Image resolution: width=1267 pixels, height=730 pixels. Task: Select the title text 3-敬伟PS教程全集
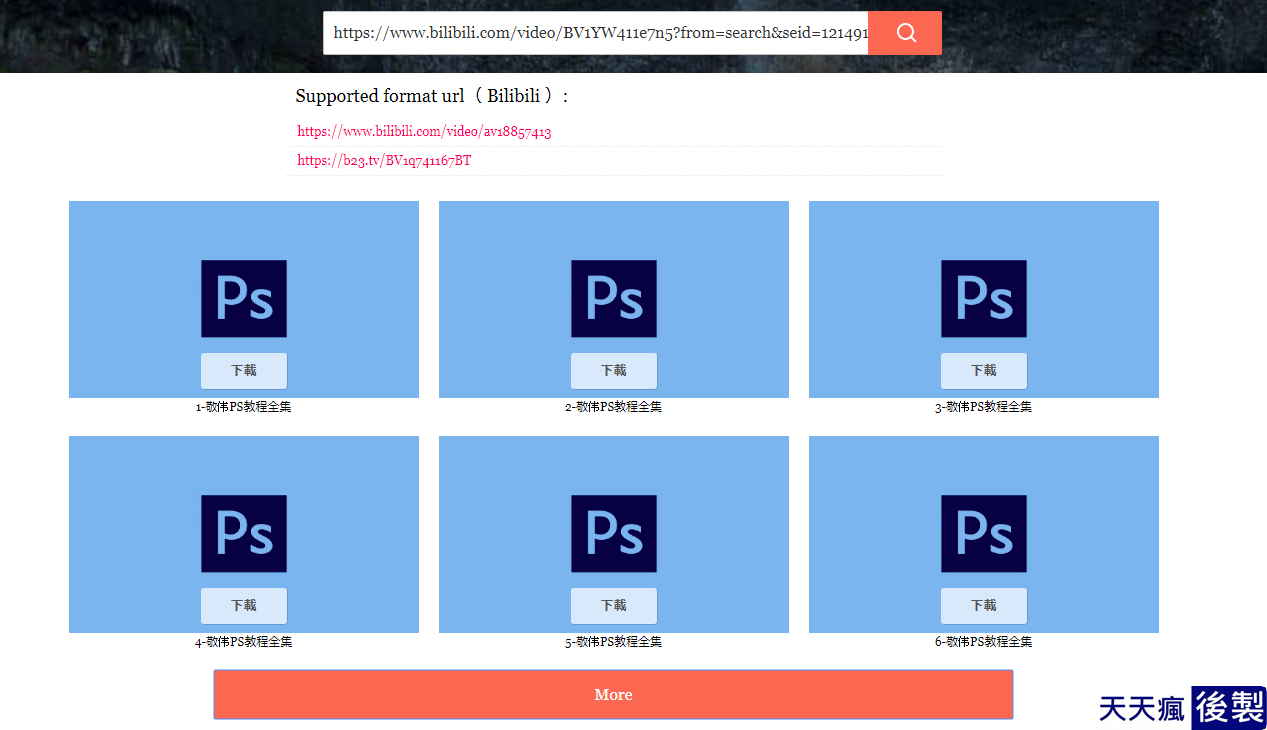pos(984,407)
